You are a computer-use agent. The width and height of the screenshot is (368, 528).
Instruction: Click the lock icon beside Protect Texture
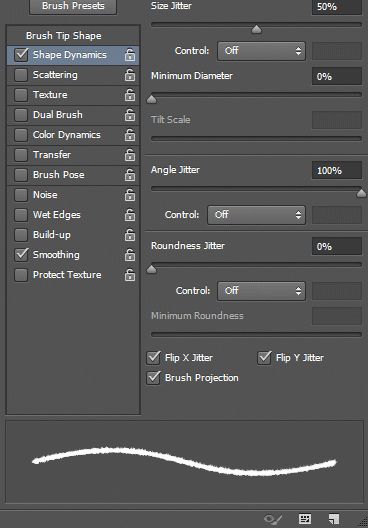(130, 275)
